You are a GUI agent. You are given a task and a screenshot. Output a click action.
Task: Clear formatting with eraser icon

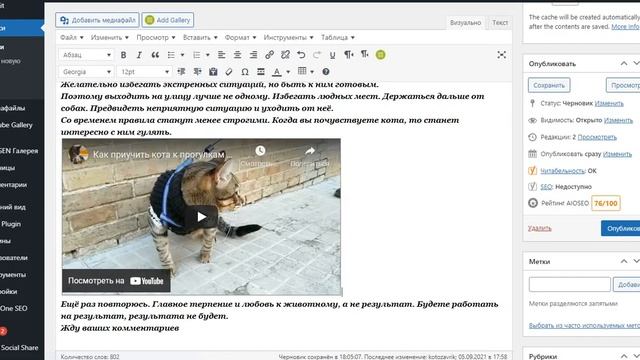point(229,71)
